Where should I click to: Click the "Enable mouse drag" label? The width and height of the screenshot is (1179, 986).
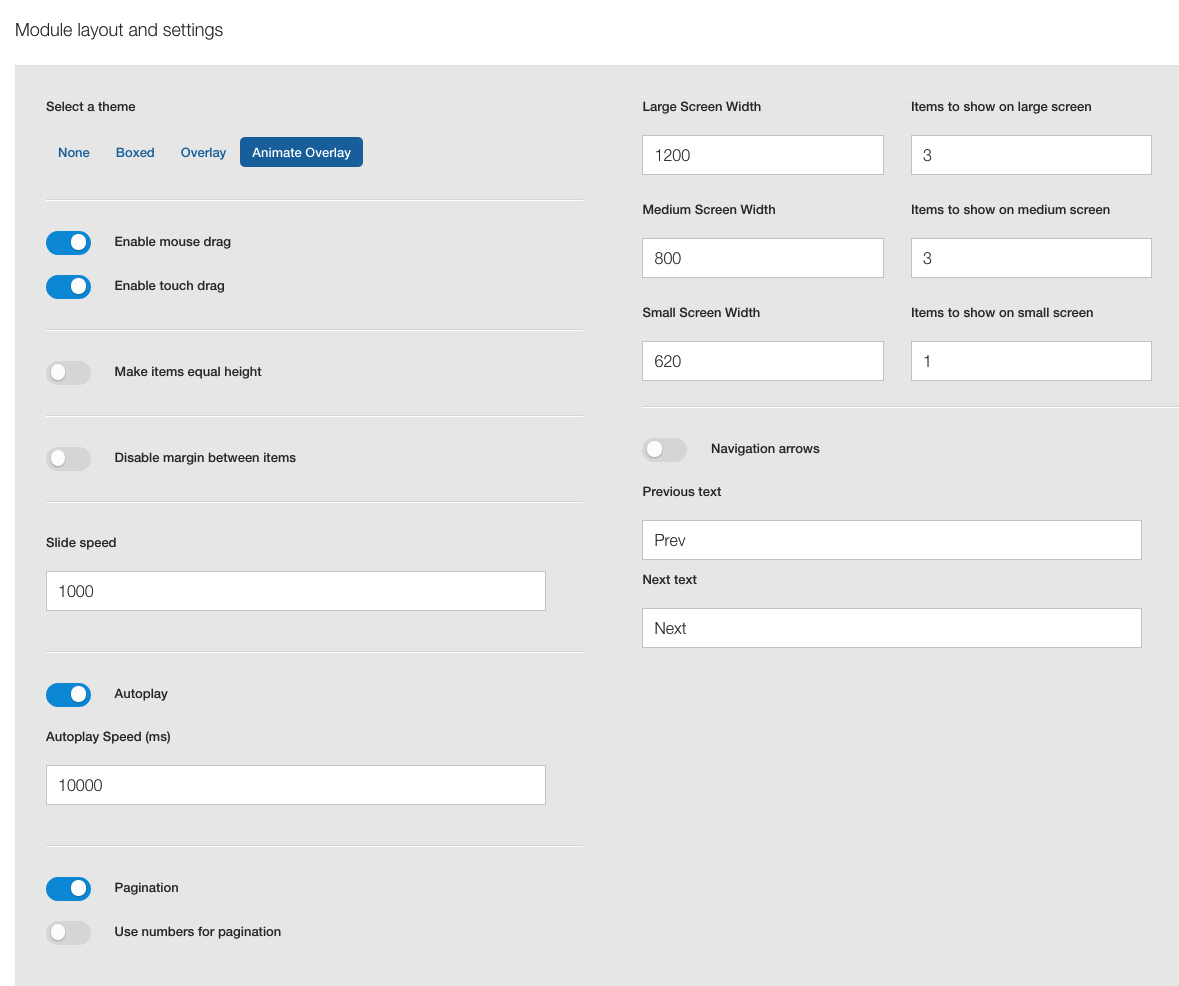coord(172,241)
